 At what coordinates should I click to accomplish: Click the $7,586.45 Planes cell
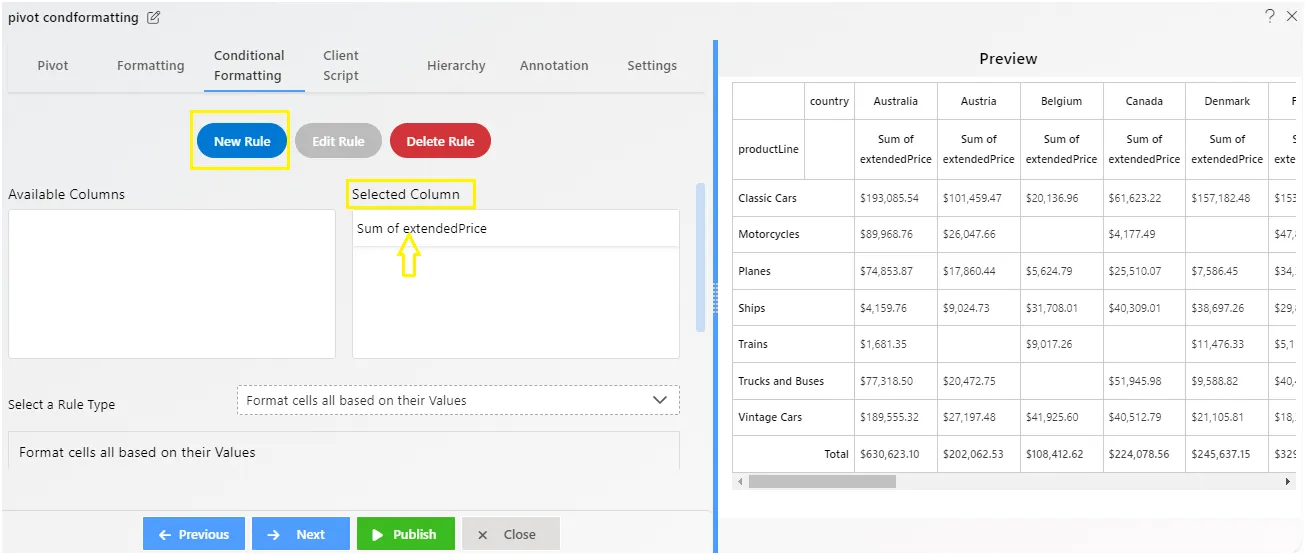tap(1227, 271)
